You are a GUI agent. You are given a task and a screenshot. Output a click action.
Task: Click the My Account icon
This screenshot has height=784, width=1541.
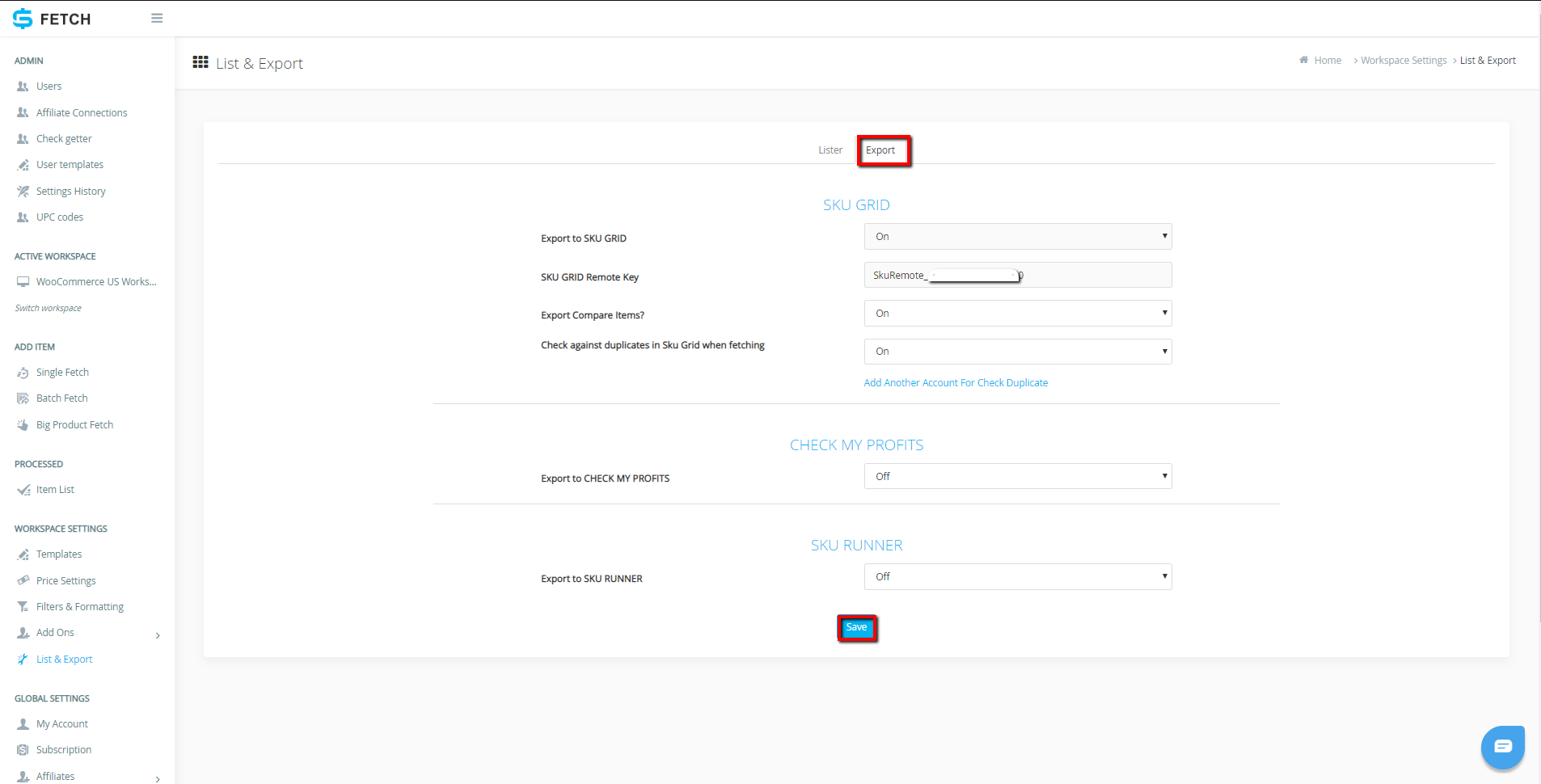[23, 724]
